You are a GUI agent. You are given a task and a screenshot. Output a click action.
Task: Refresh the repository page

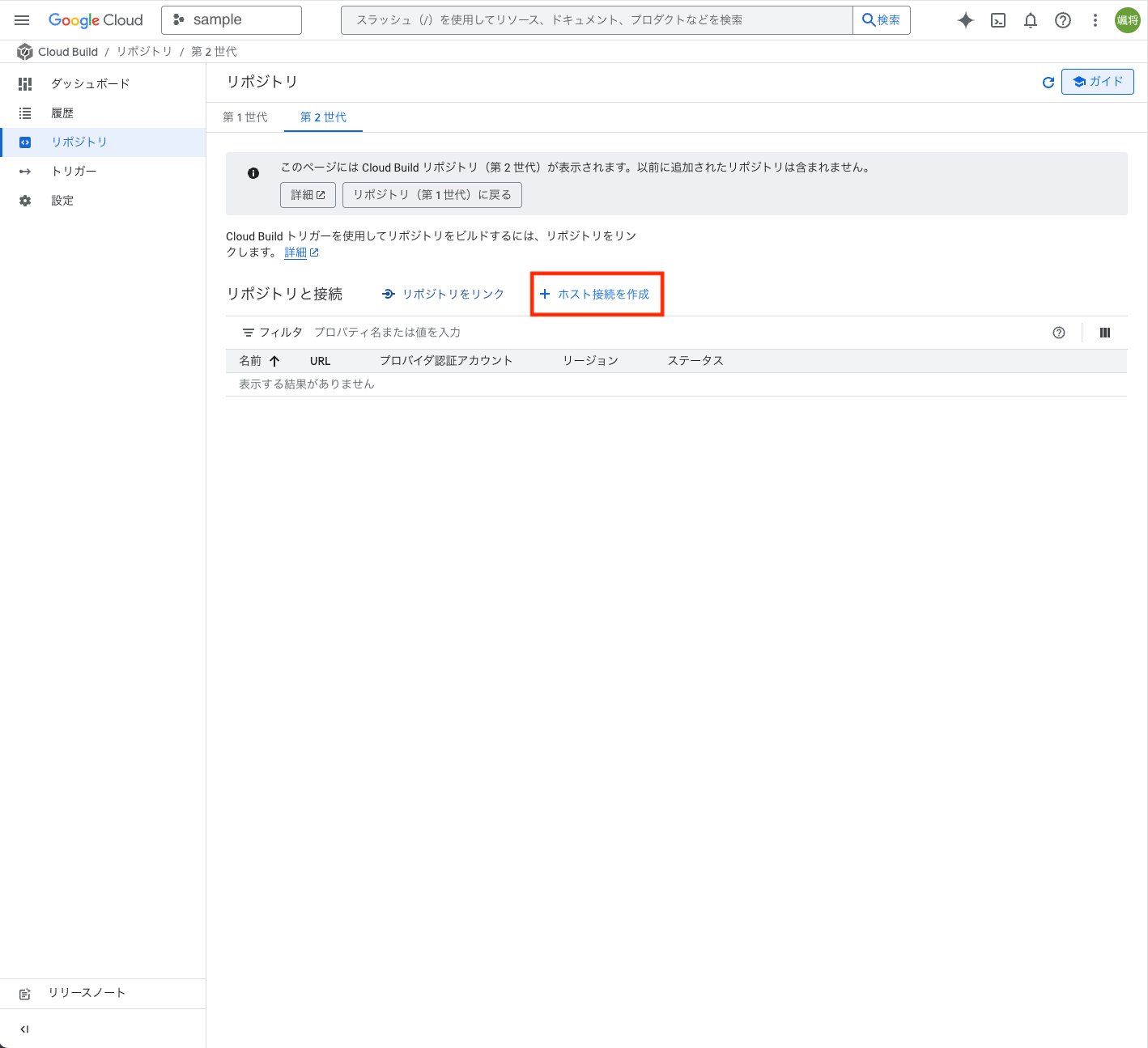tap(1048, 83)
